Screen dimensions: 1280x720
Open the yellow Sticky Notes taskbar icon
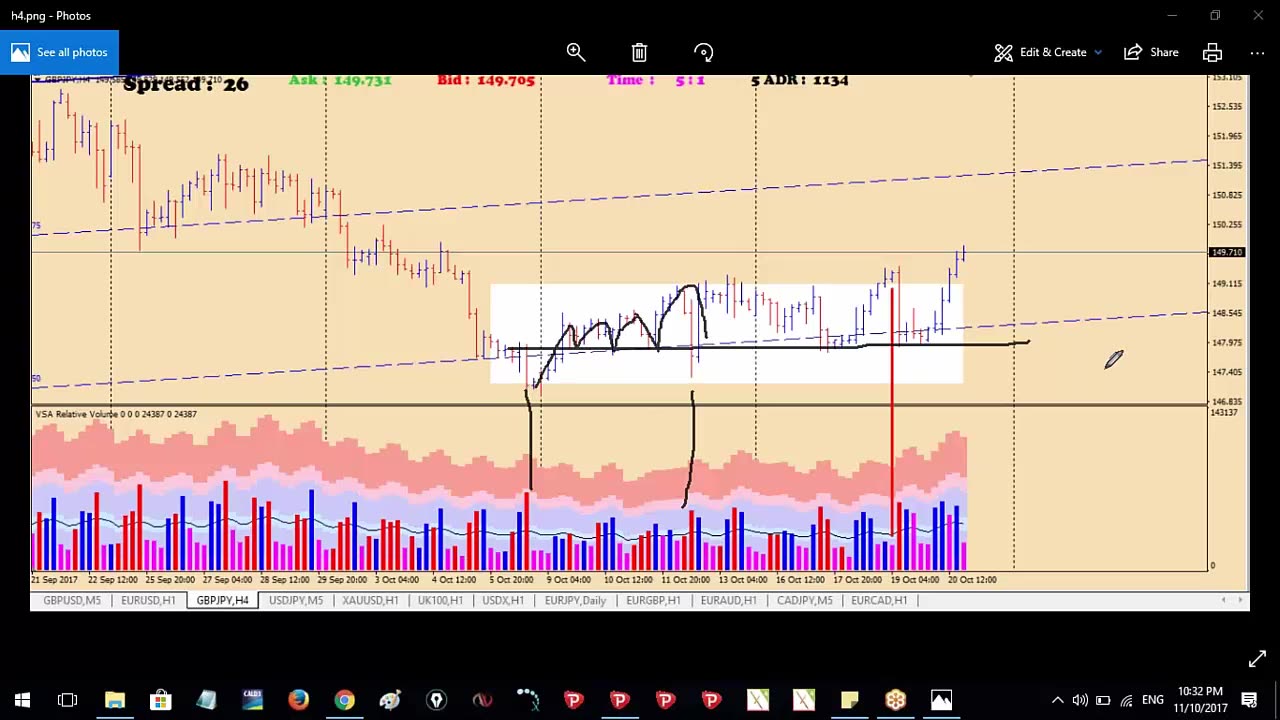click(x=849, y=700)
